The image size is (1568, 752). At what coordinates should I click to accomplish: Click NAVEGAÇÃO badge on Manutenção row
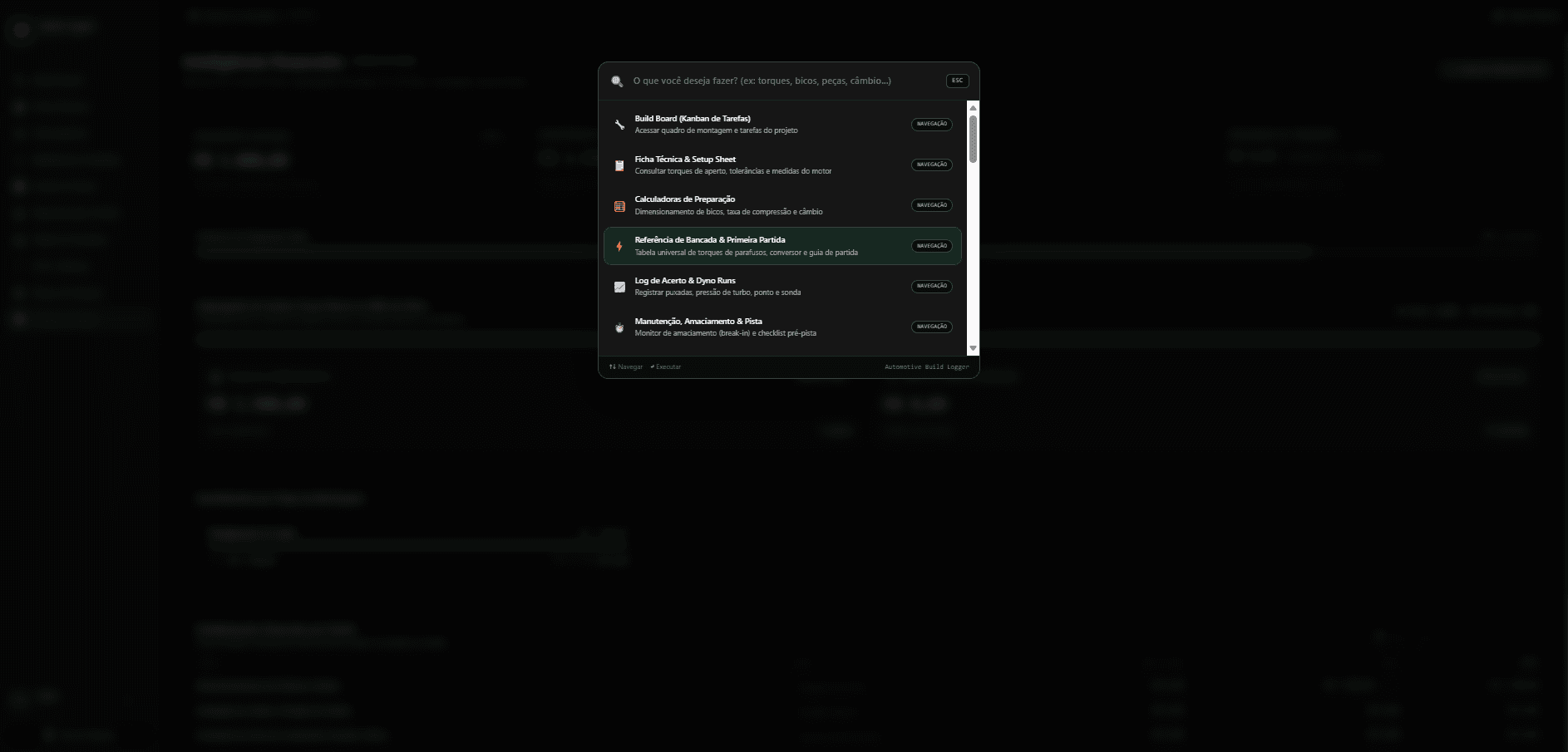point(931,327)
